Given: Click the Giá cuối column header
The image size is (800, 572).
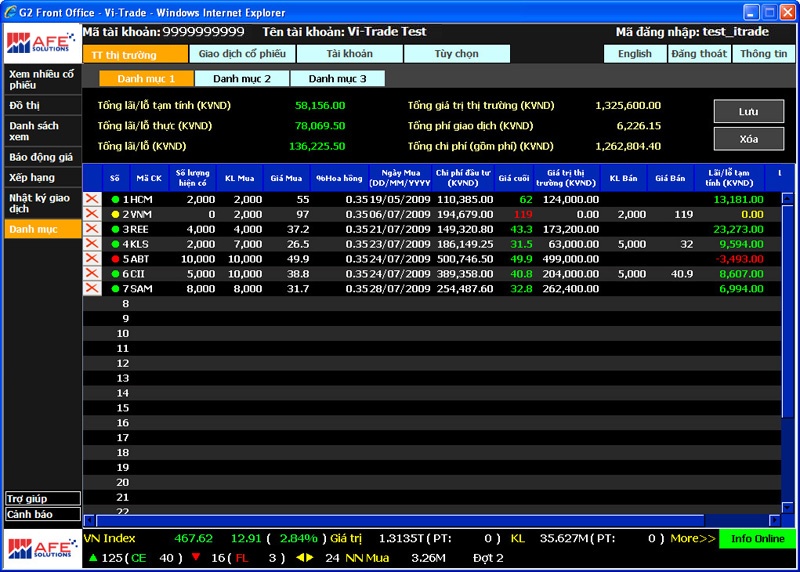Looking at the screenshot, I should coord(514,178).
